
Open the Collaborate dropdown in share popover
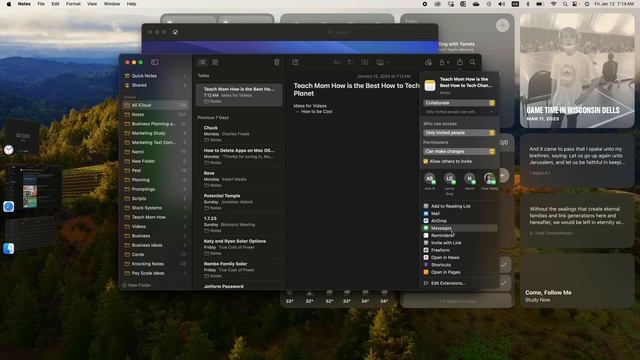click(x=459, y=103)
